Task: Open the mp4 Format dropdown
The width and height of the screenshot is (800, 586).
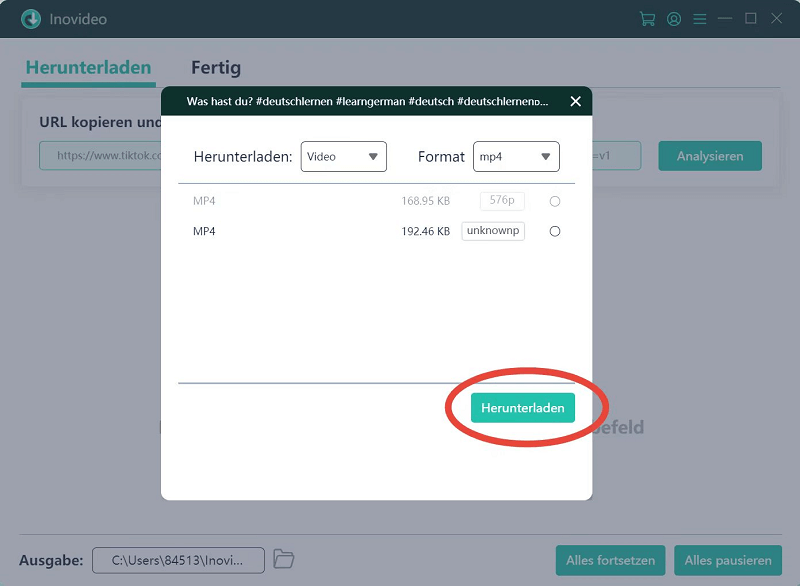Action: click(x=516, y=157)
